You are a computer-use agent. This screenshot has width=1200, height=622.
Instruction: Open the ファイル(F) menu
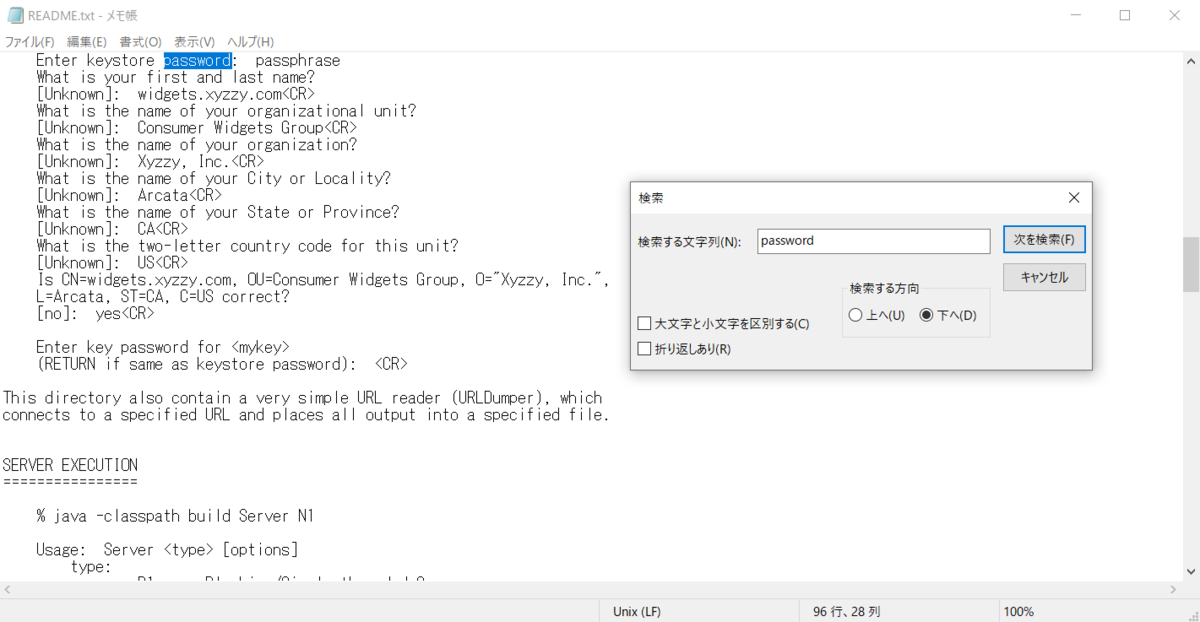pos(30,42)
